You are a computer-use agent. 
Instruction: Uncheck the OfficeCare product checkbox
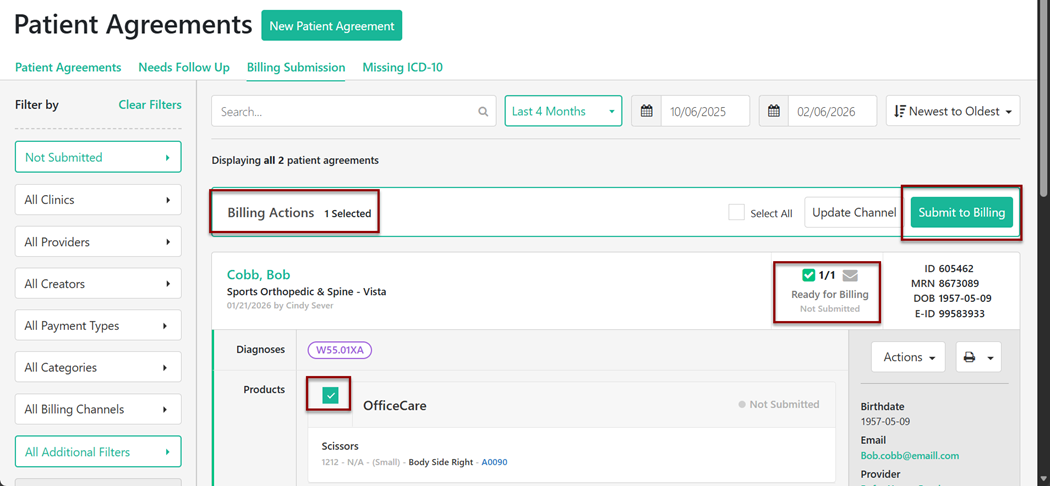tap(330, 396)
